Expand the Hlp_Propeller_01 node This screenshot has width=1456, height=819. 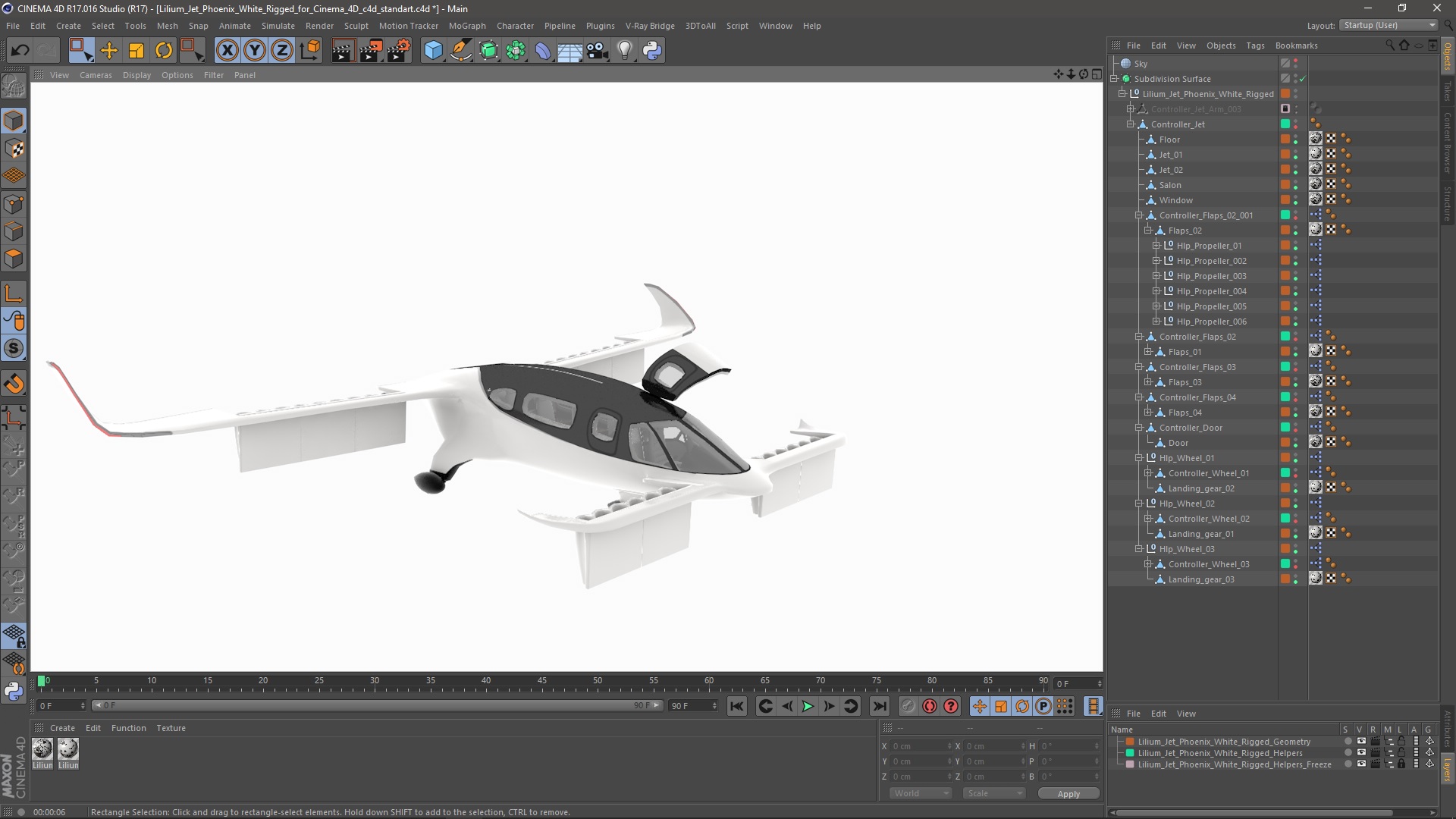click(1156, 246)
